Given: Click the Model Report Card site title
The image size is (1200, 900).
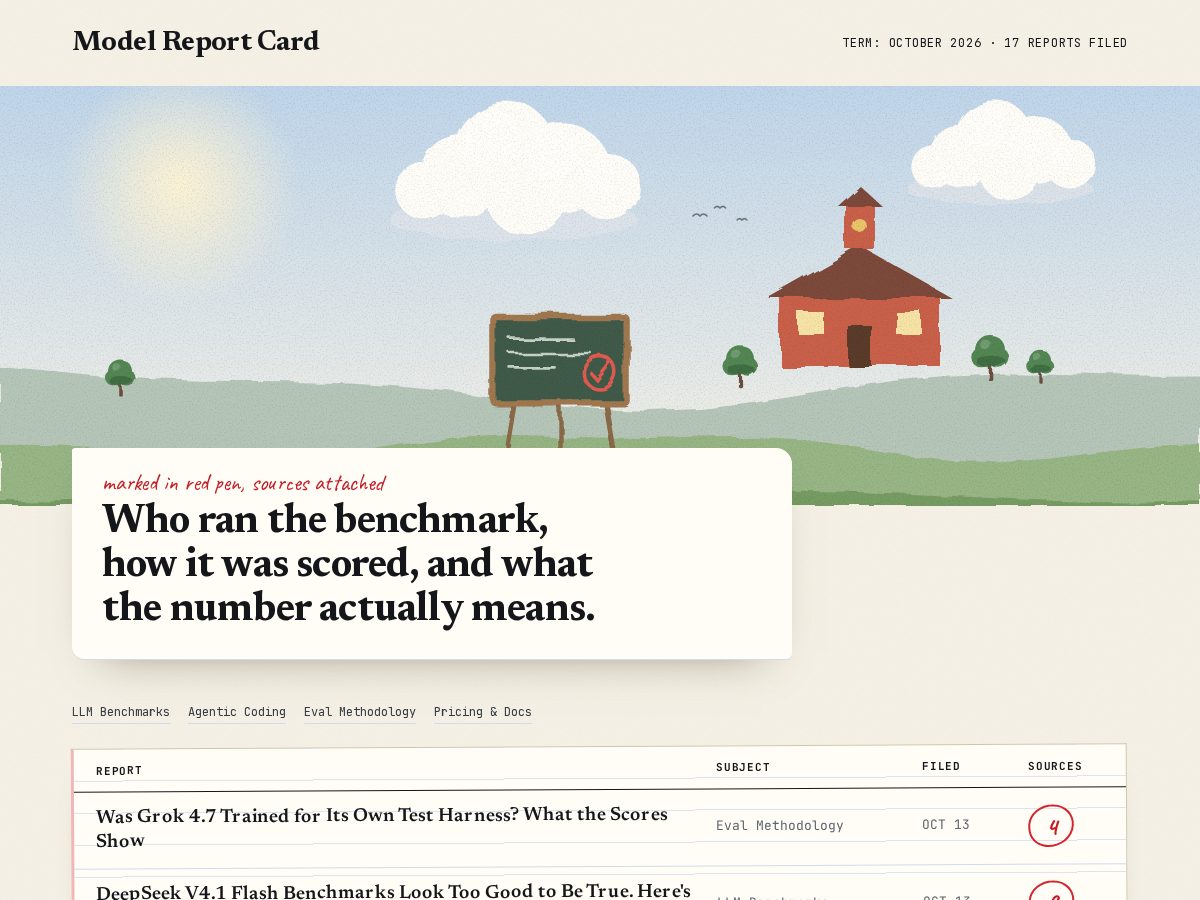Looking at the screenshot, I should coord(196,41).
